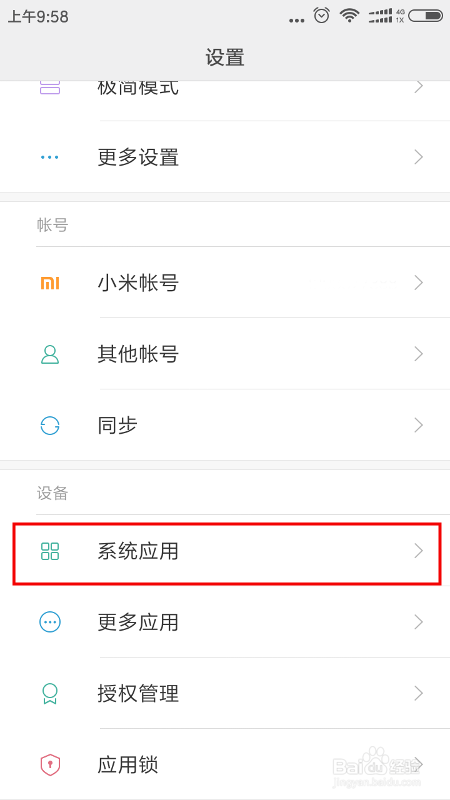Open the 应用锁 settings row
Viewport: 450px width, 800px height.
(x=225, y=764)
